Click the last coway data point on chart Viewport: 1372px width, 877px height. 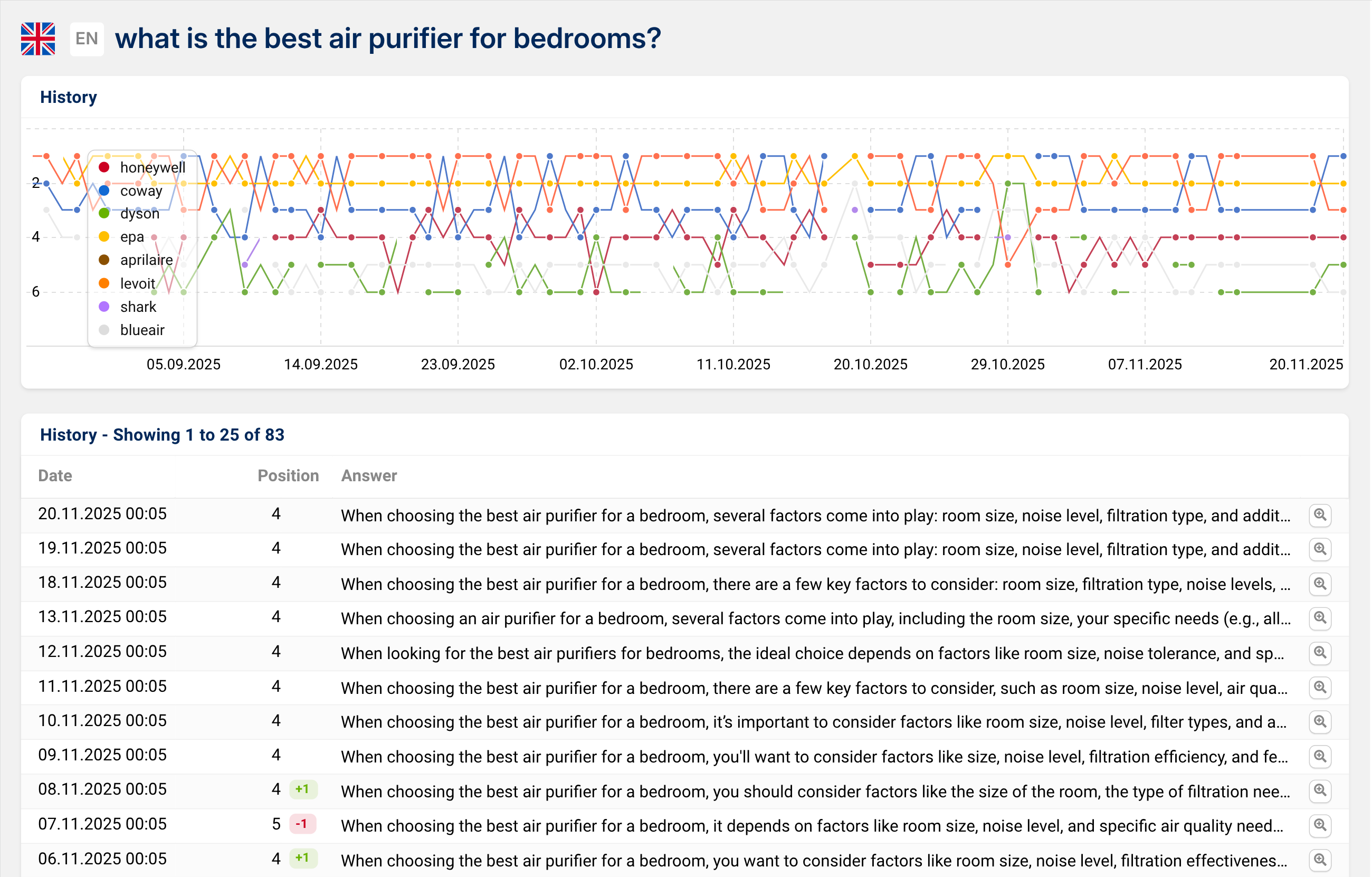[x=1343, y=156]
